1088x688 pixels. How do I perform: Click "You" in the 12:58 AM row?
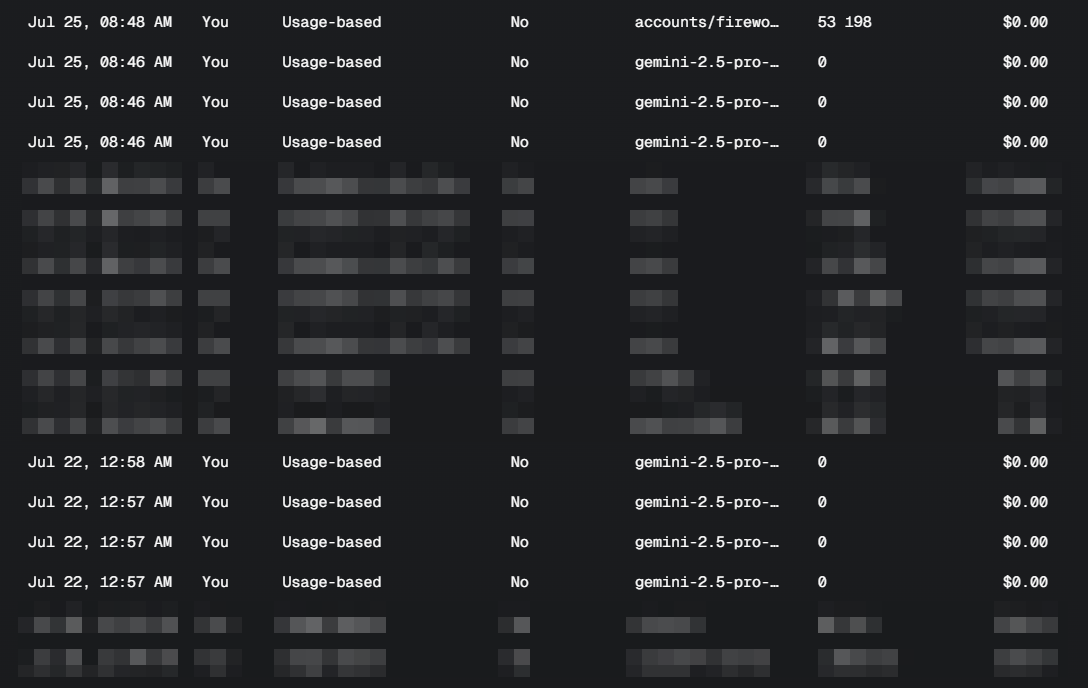pos(215,462)
